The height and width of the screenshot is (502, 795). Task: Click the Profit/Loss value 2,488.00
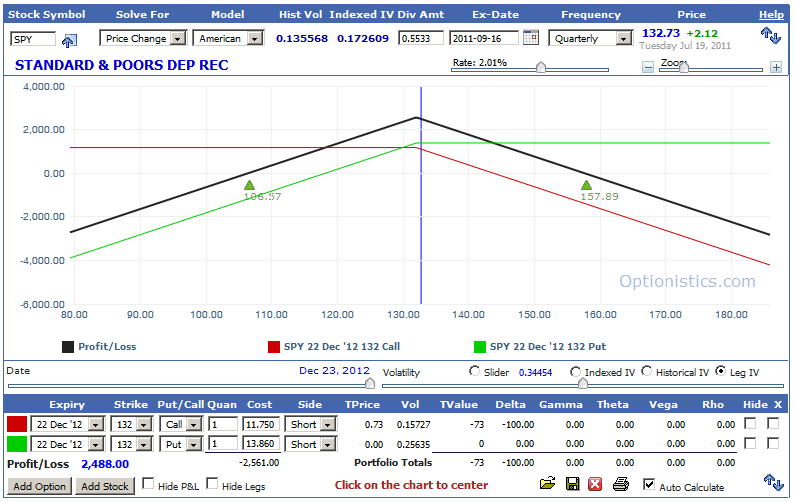pos(105,464)
